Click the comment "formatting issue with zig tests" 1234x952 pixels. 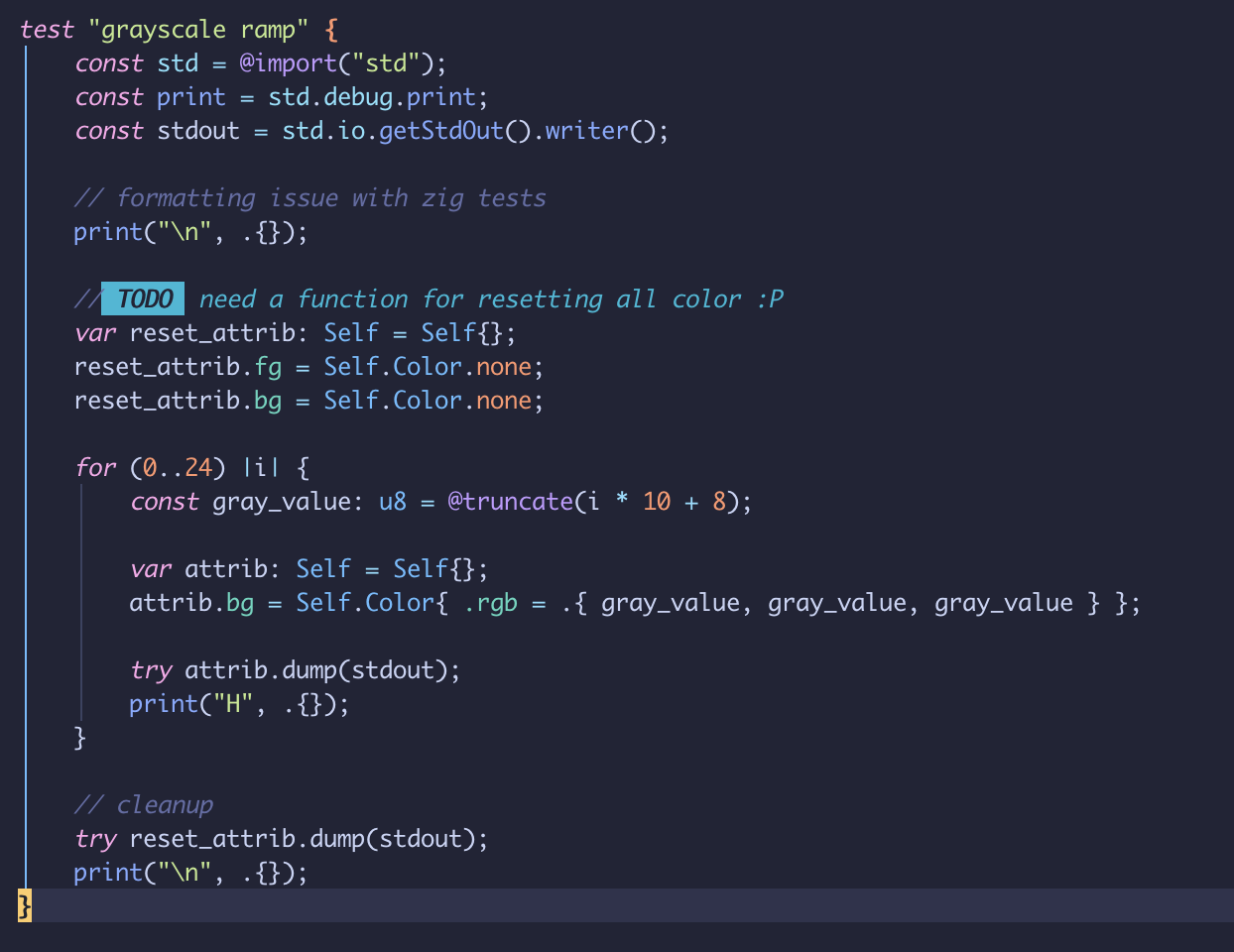[x=310, y=198]
